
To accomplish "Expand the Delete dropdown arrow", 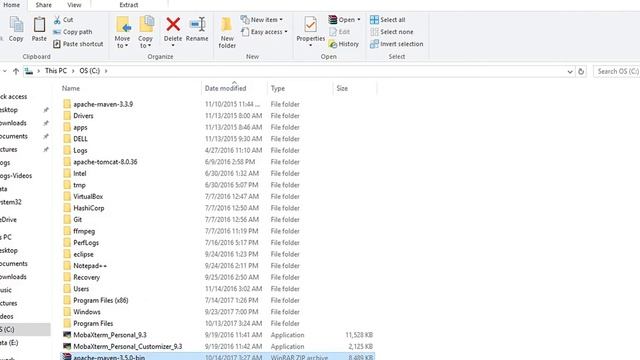I will (173, 45).
